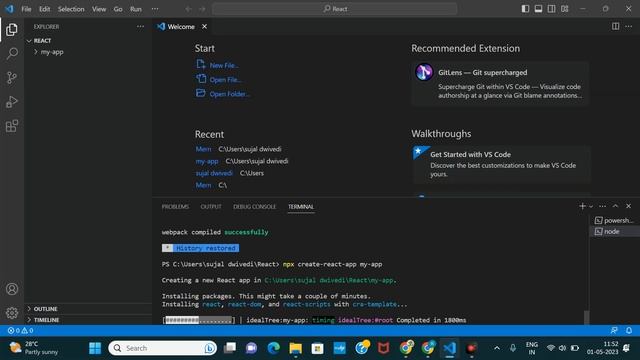Open the Accounts menu icon

[x=12, y=289]
